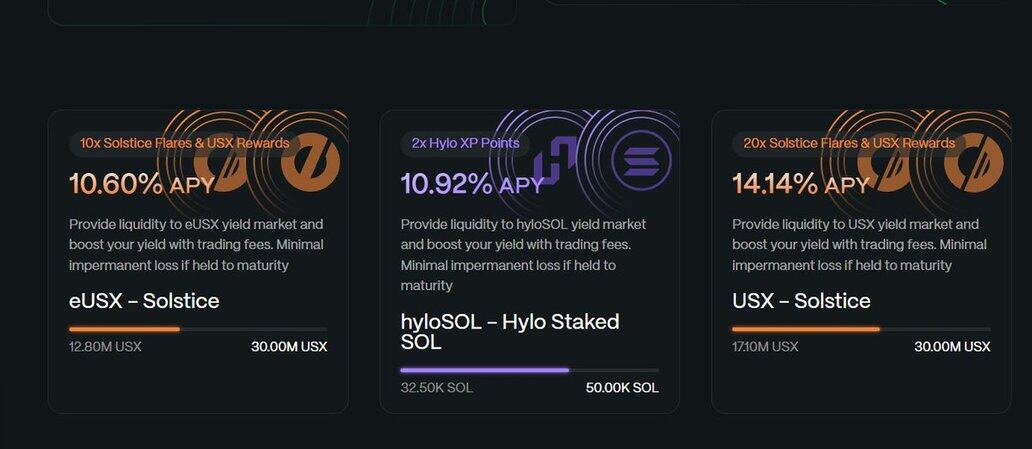Click the Solana token icon on hyloSOL card
This screenshot has height=449, width=1032.
pos(641,161)
